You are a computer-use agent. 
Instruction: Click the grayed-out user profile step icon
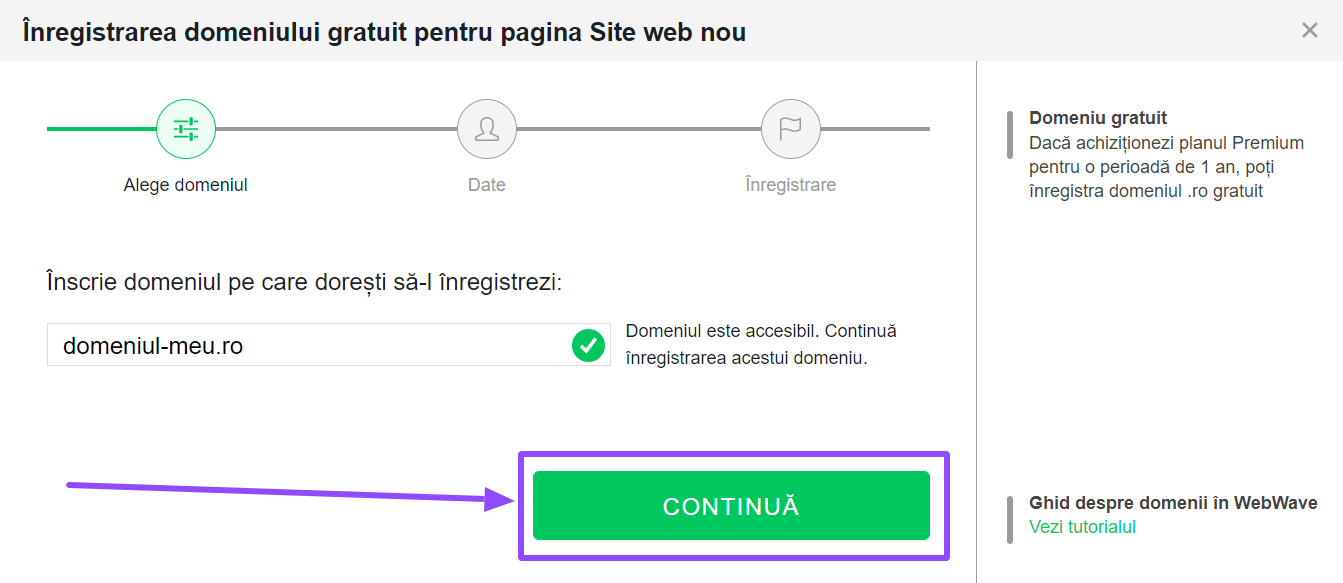487,128
